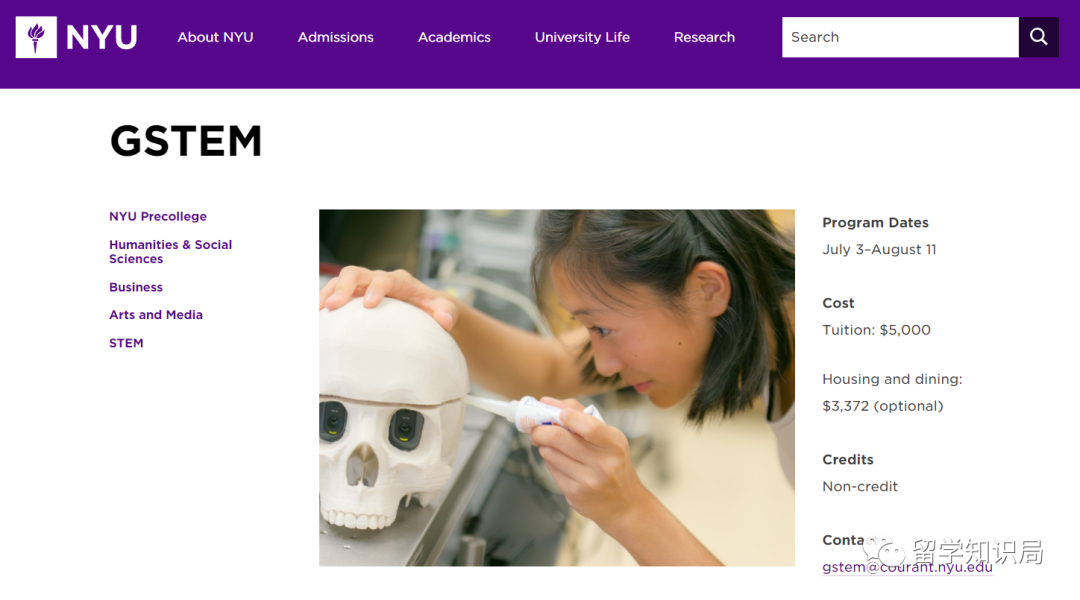Select the Non-credit text
This screenshot has width=1080, height=600.
coord(860,486)
